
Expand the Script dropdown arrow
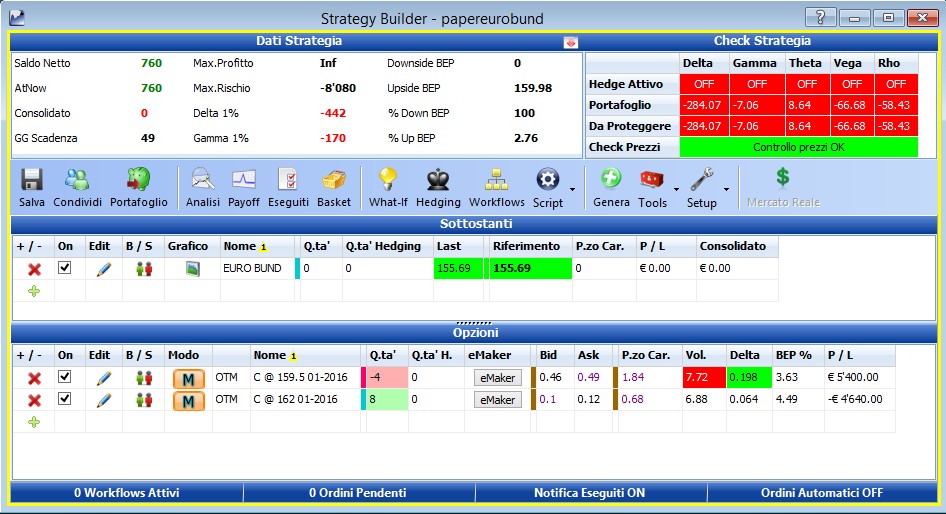[573, 189]
